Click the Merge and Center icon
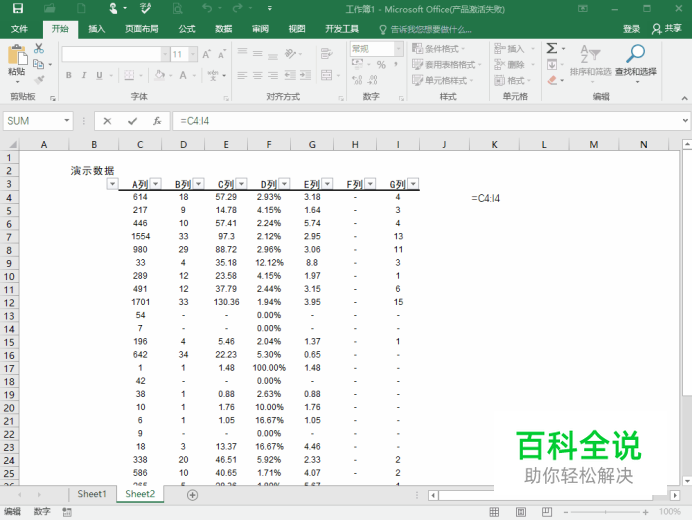Screen dimensions: 692x520 coord(327,75)
